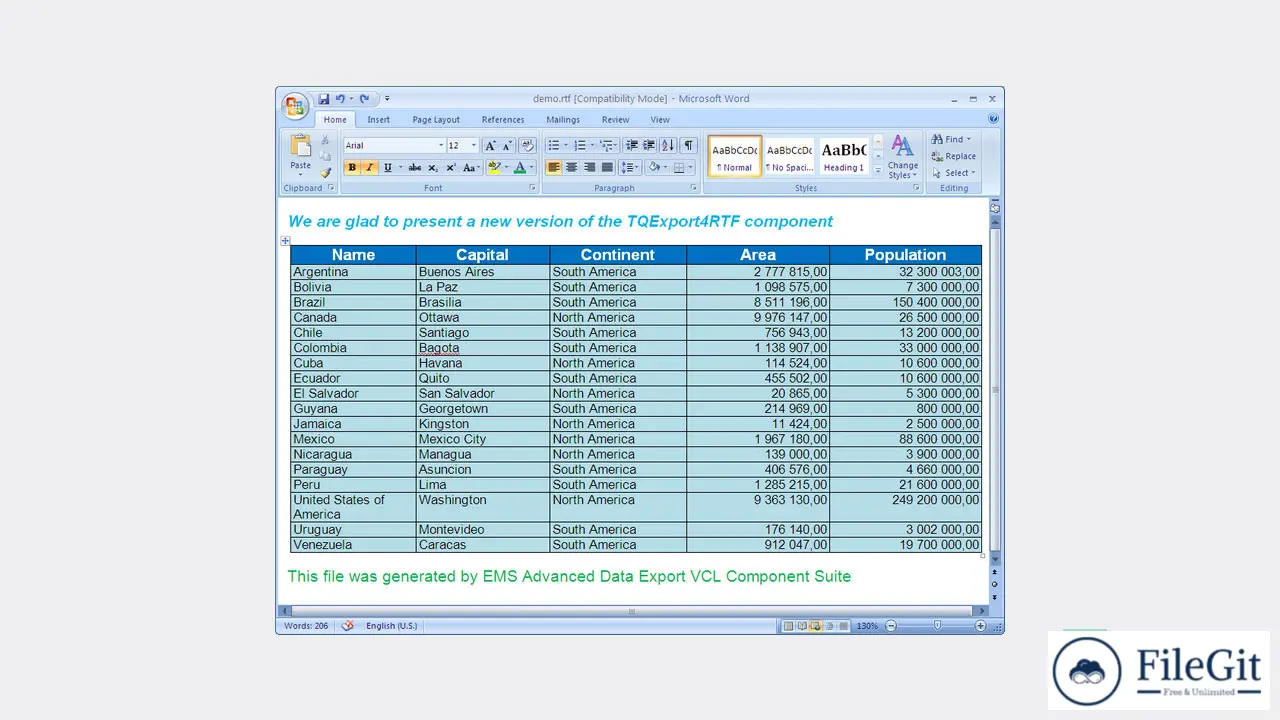Zoom in with the plus button
The width and height of the screenshot is (1280, 720).
(x=980, y=626)
